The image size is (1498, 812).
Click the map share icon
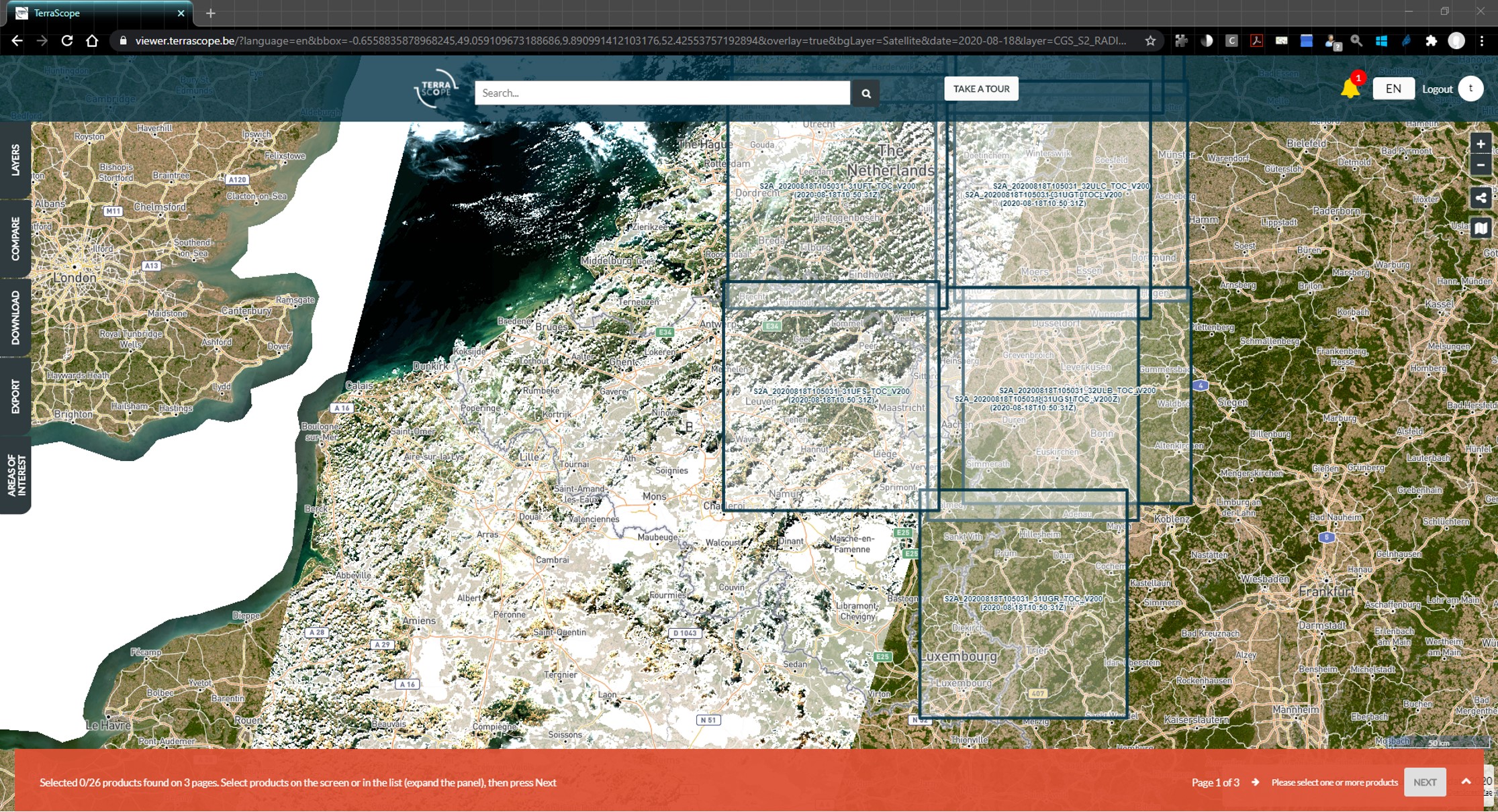[1481, 197]
